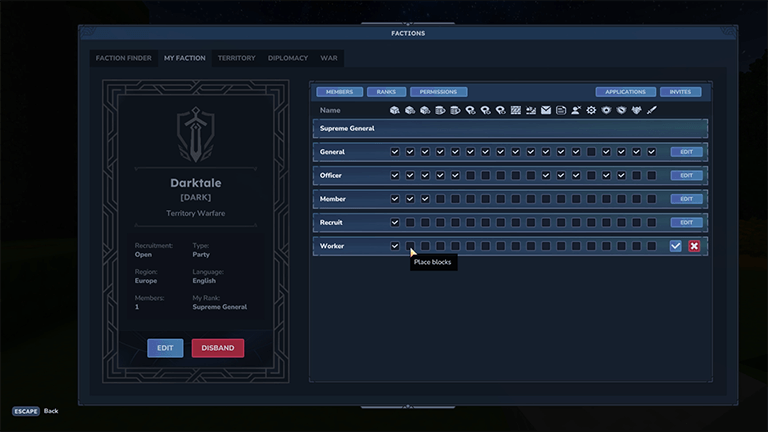Tick Worker's sword-column checkbox

pyautogui.click(x=651, y=246)
